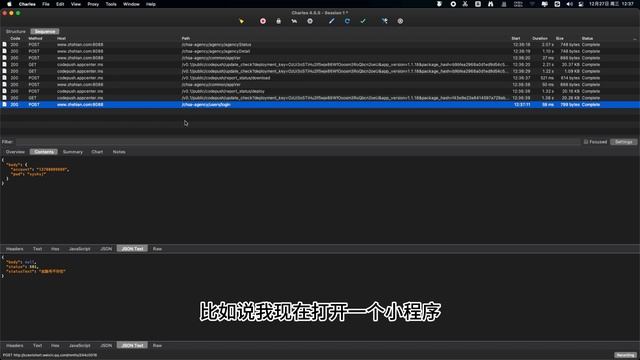Open the View menu
640x360 pixels.
point(76,4)
